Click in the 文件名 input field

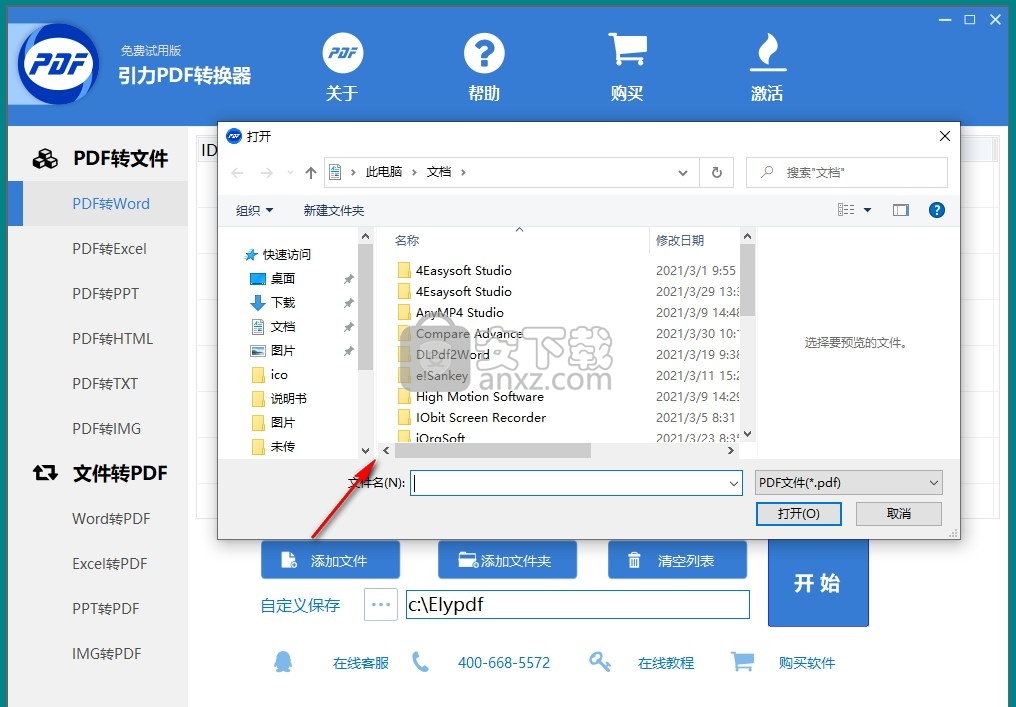tap(576, 483)
